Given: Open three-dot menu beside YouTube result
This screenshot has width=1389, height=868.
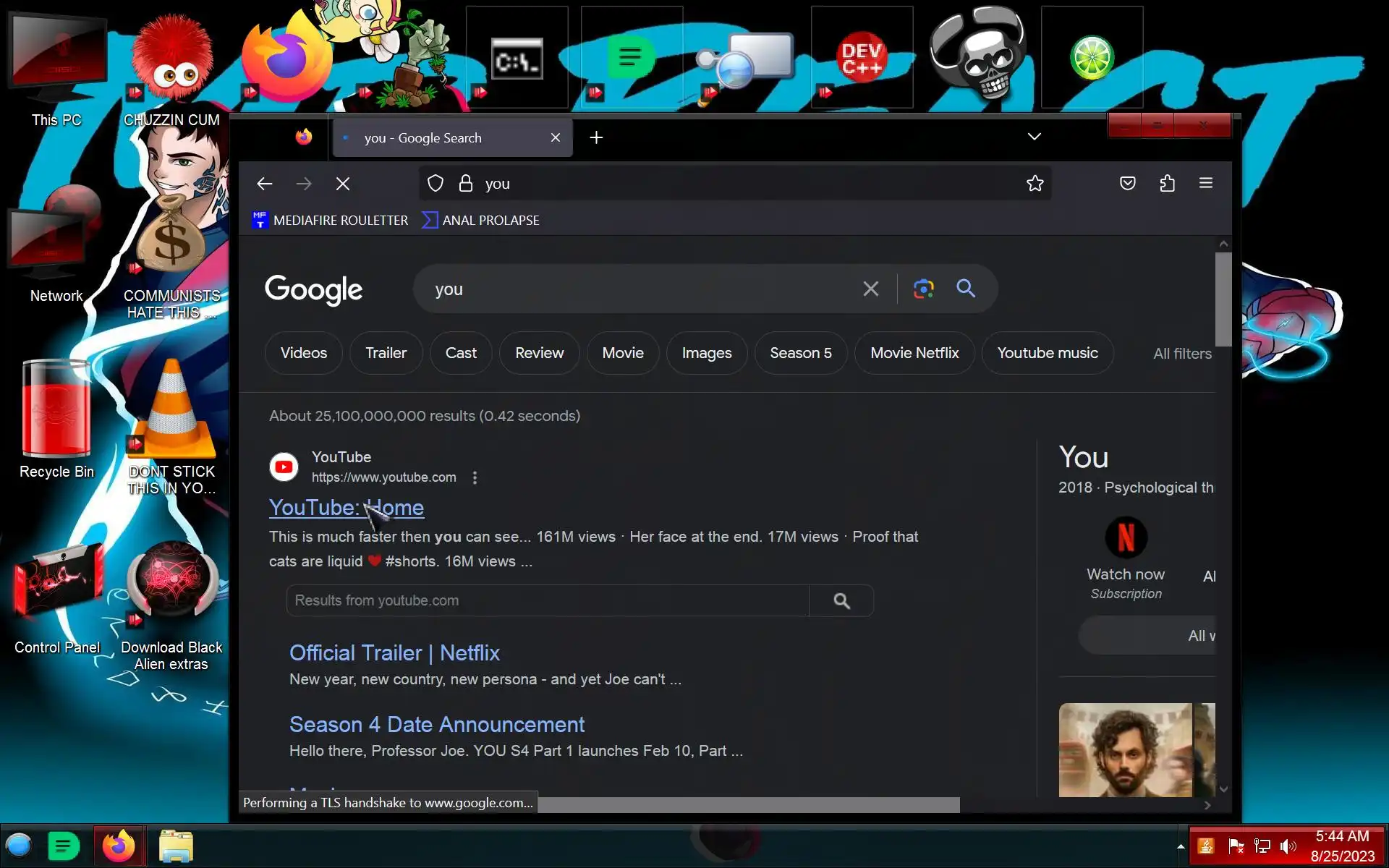Looking at the screenshot, I should tap(475, 477).
